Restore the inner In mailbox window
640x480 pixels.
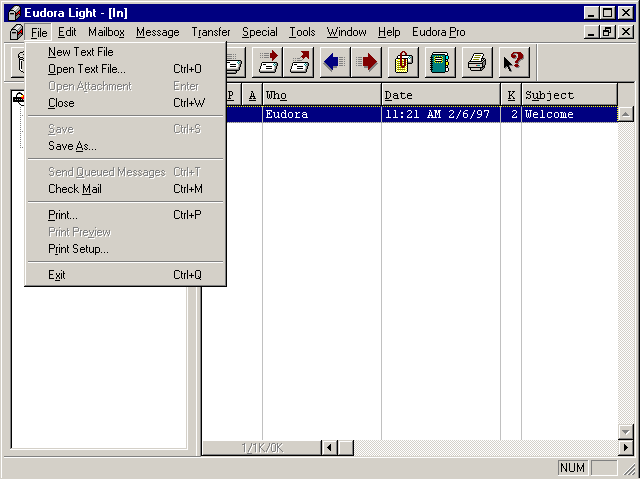pyautogui.click(x=607, y=32)
